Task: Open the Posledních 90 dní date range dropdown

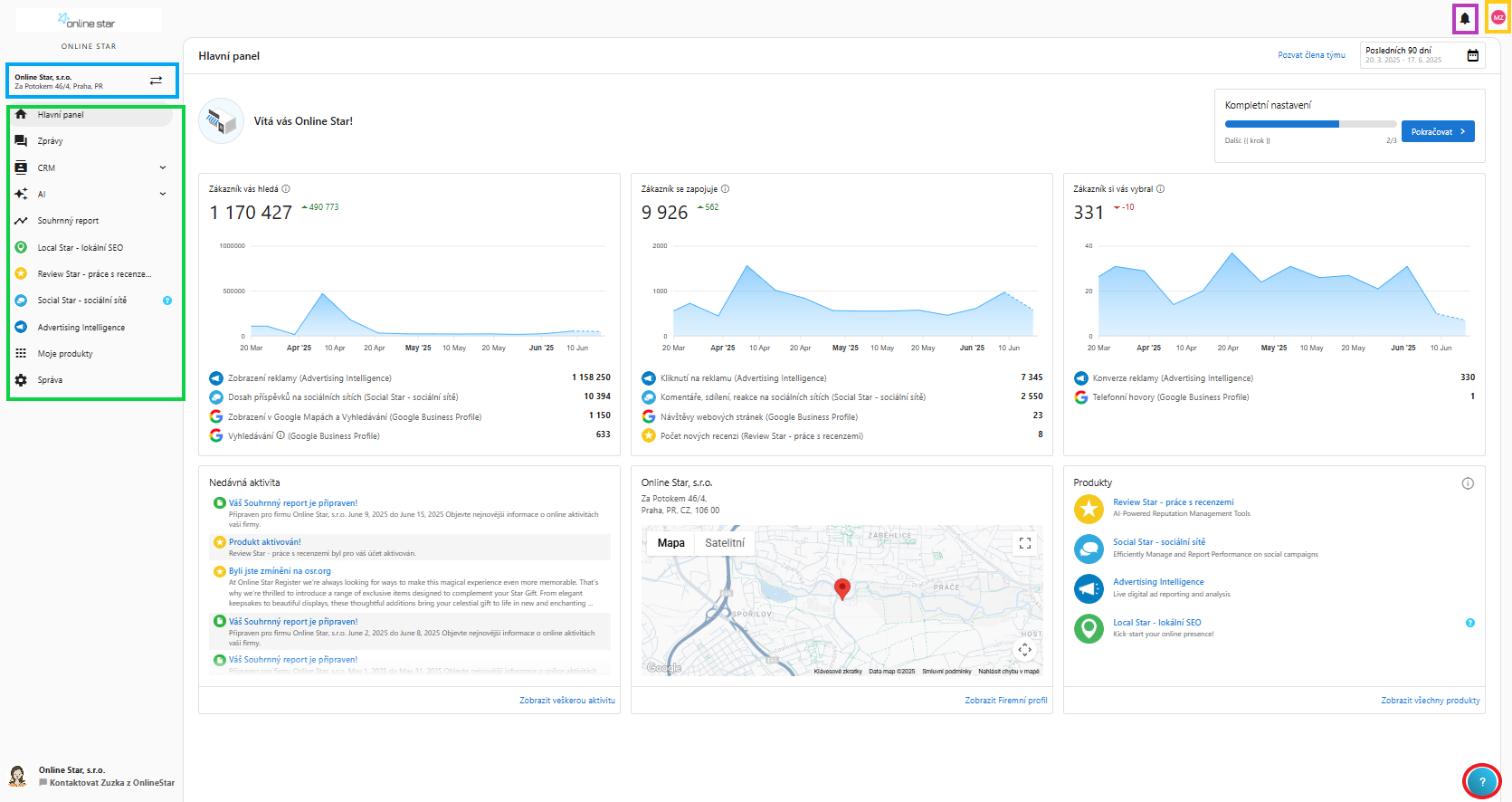Action: 1422,55
